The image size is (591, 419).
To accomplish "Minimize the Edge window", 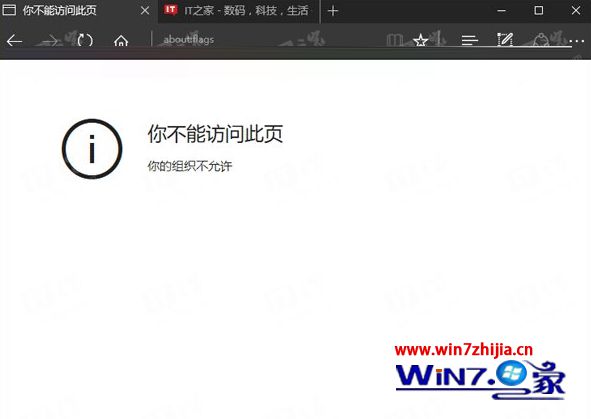I will click(x=501, y=11).
